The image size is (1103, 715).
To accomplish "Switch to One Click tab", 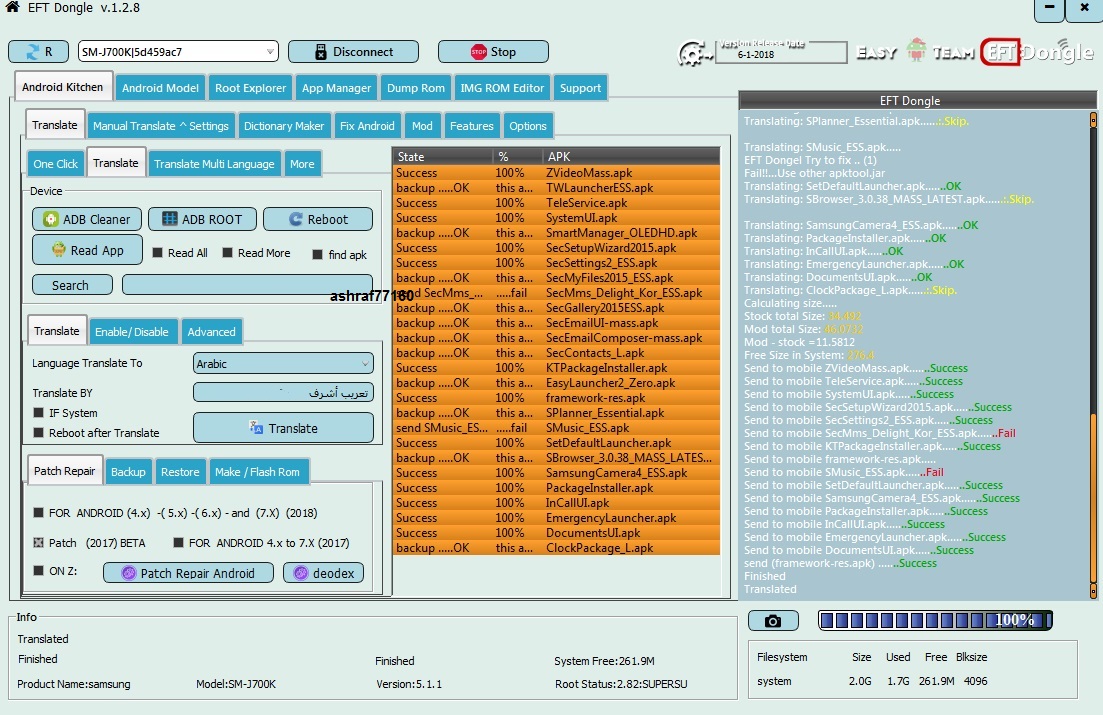I will [56, 164].
